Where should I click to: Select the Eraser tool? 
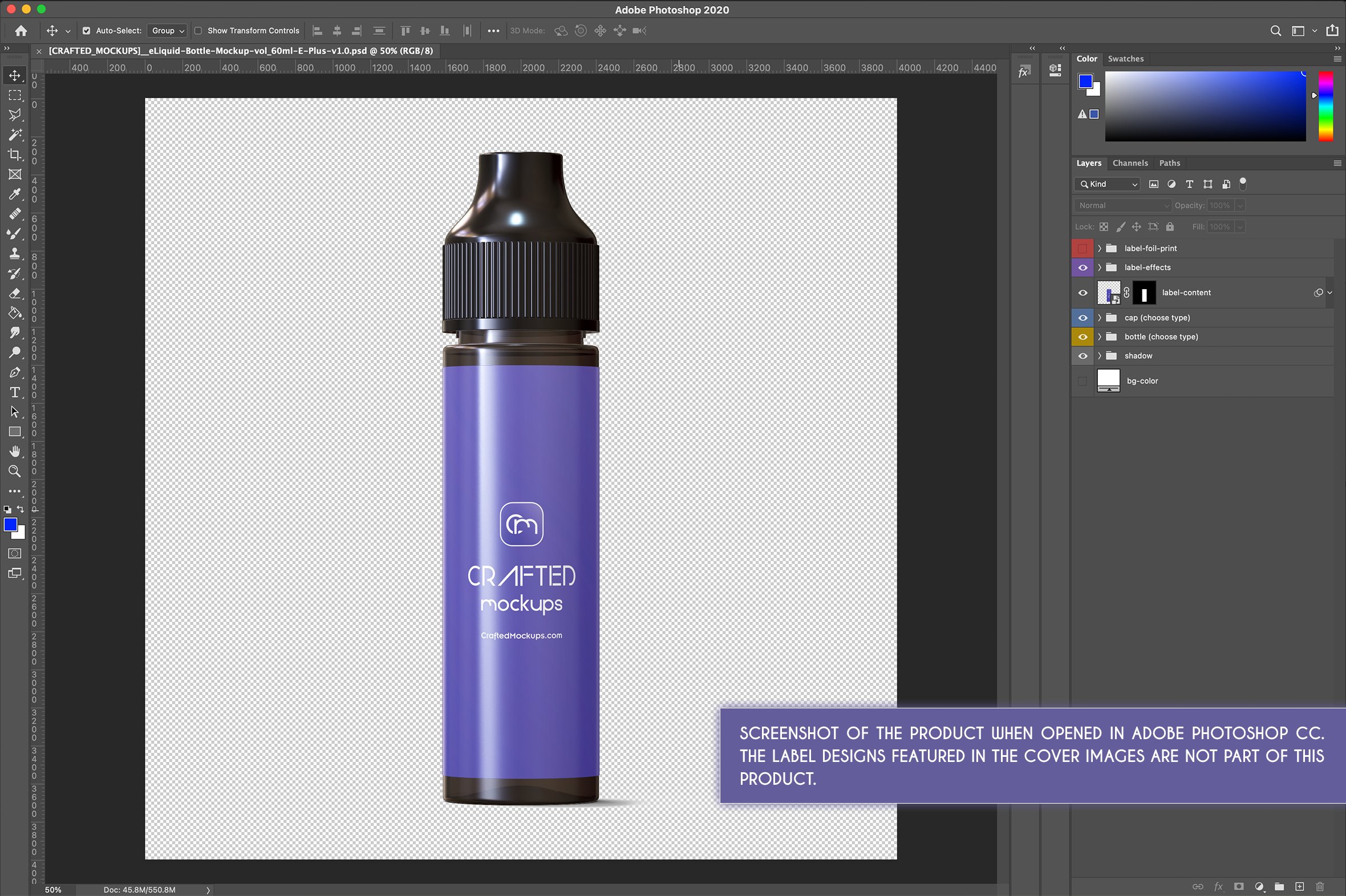pyautogui.click(x=15, y=293)
